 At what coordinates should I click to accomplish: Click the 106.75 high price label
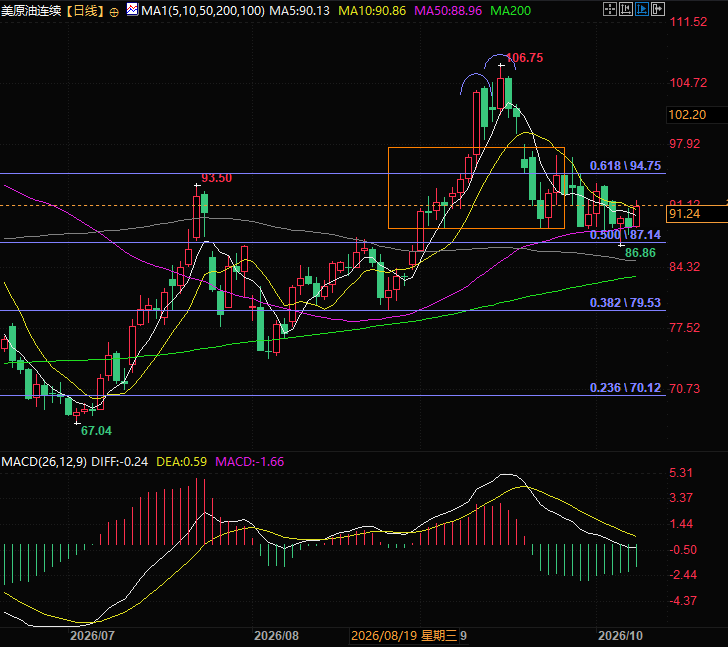point(524,58)
